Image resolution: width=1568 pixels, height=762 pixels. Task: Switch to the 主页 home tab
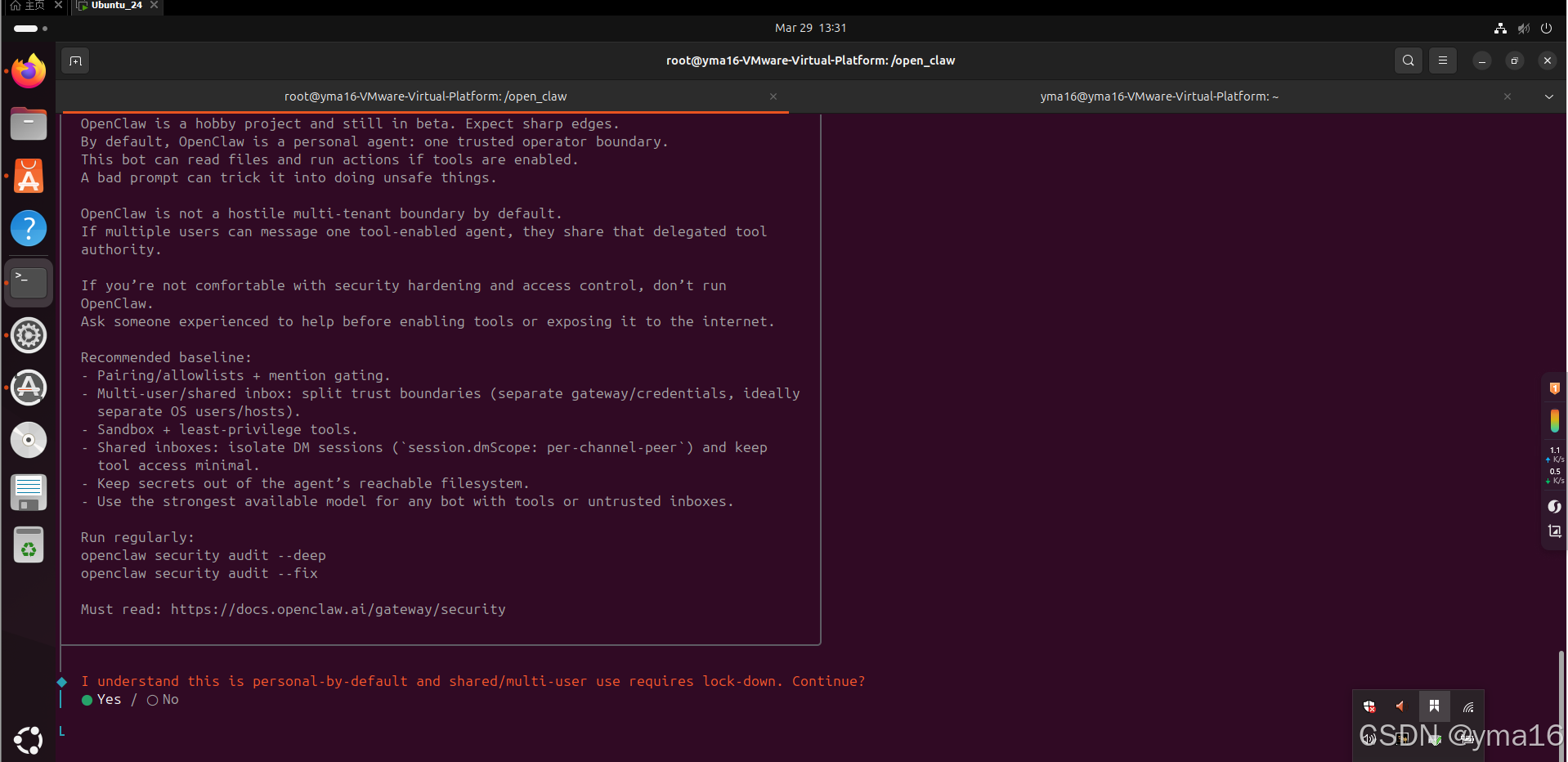[x=28, y=6]
